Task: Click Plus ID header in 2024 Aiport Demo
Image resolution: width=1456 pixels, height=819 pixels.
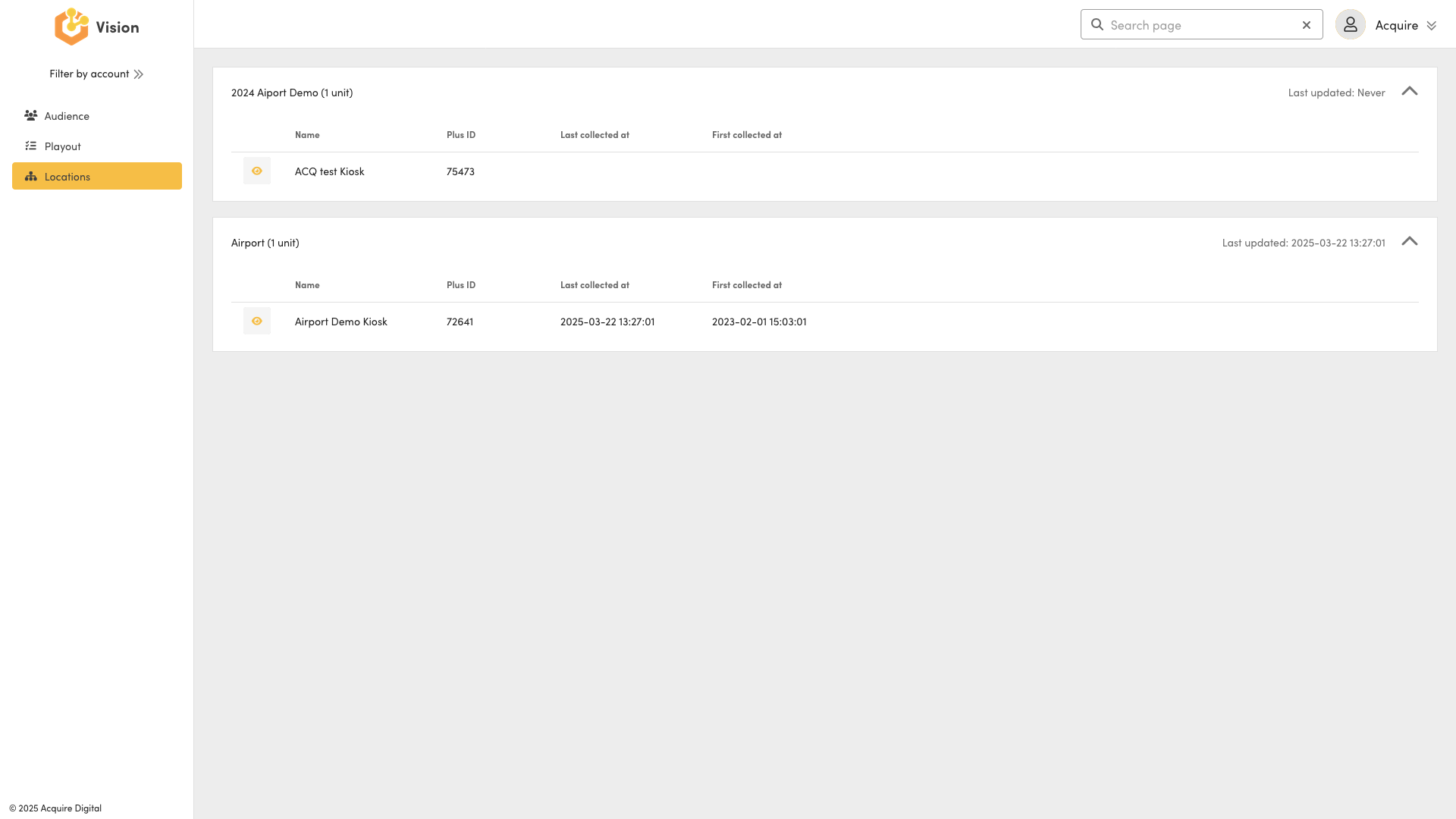Action: pyautogui.click(x=461, y=135)
